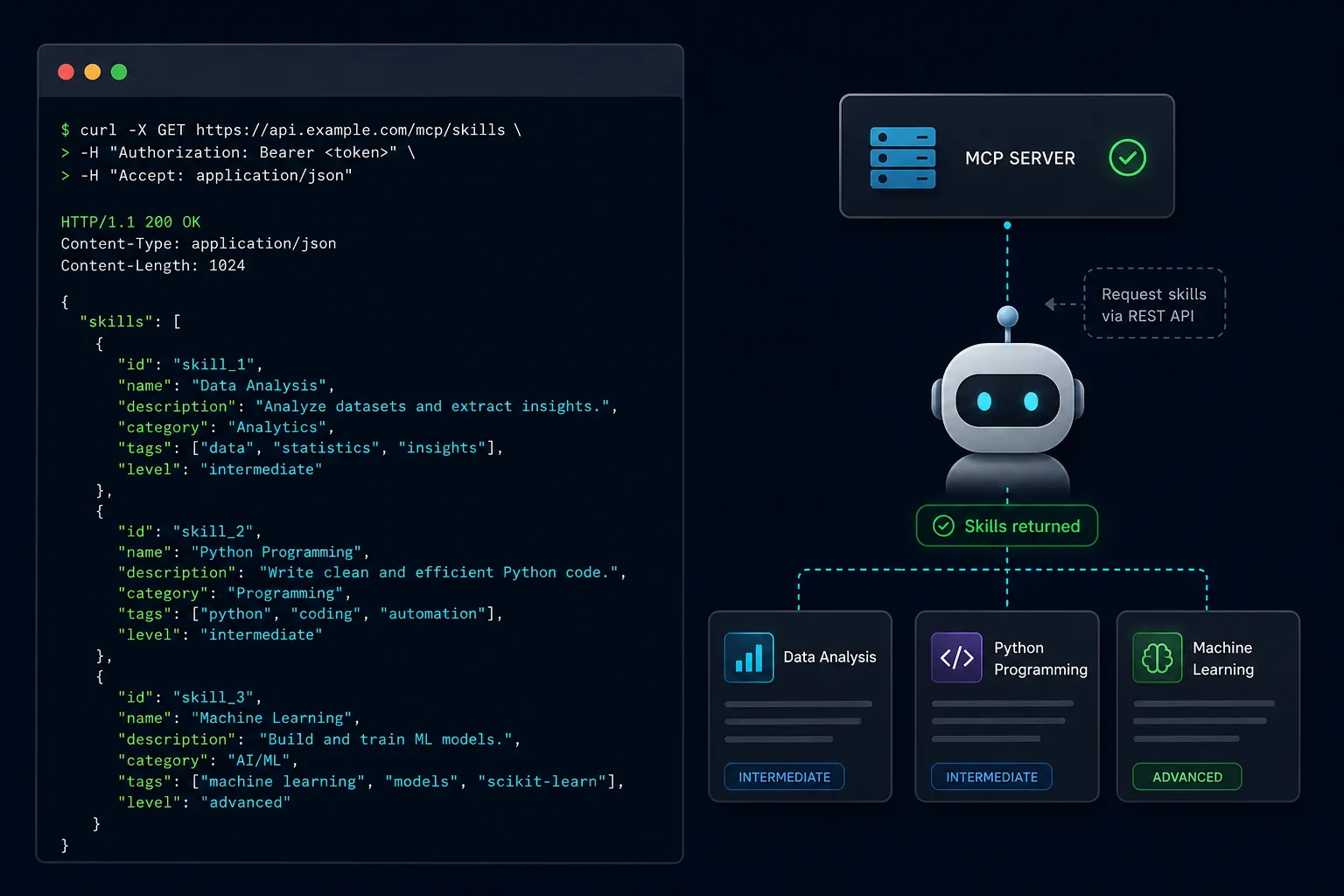The image size is (1344, 896).
Task: Select the code brackets icon on Python Programming card
Action: click(x=956, y=657)
